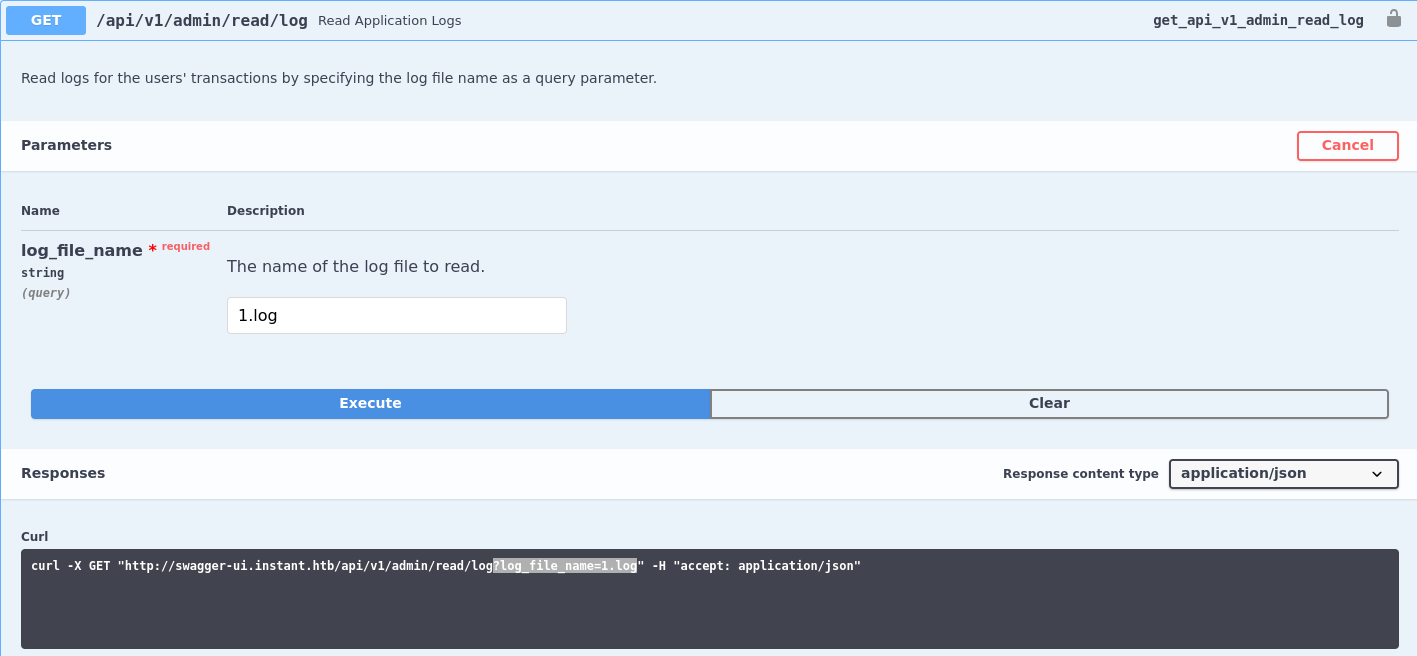Click the lock authorization icon

pos(1393,19)
